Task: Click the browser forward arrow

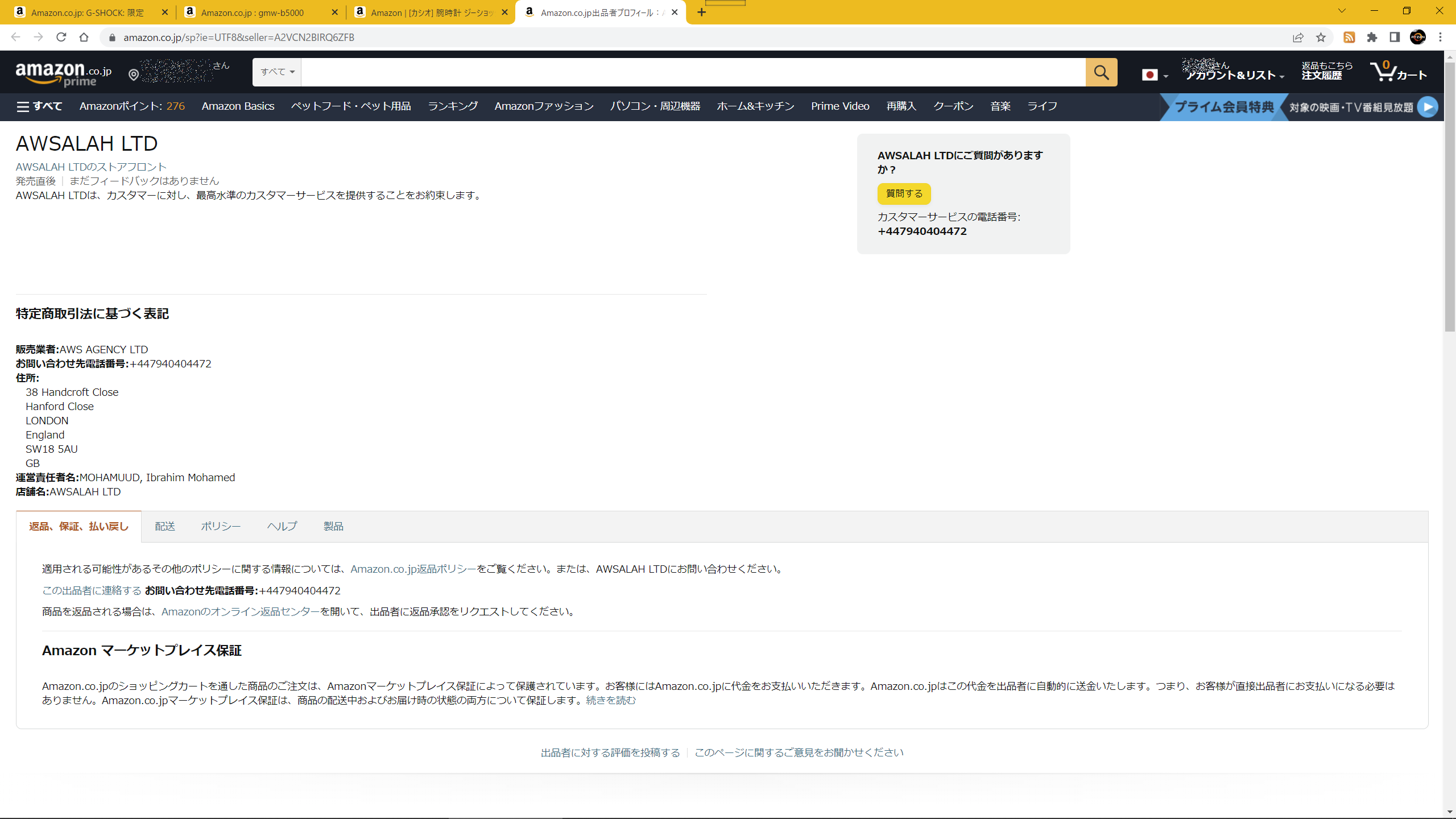Action: [38, 37]
